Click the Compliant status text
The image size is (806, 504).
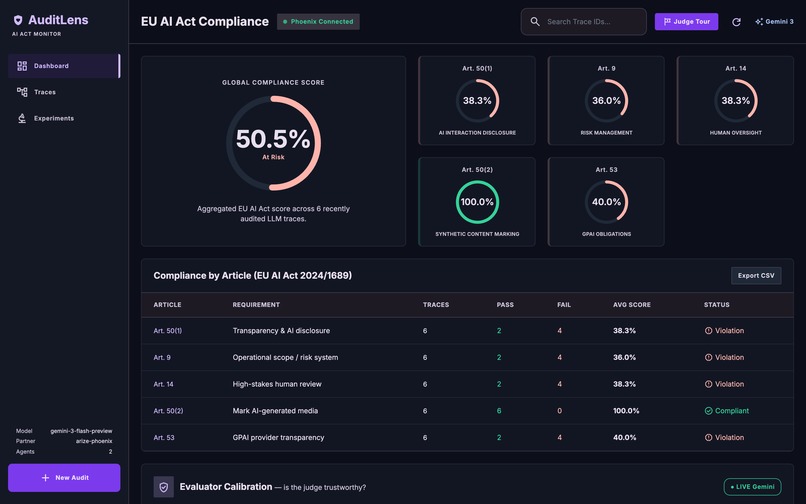point(732,411)
